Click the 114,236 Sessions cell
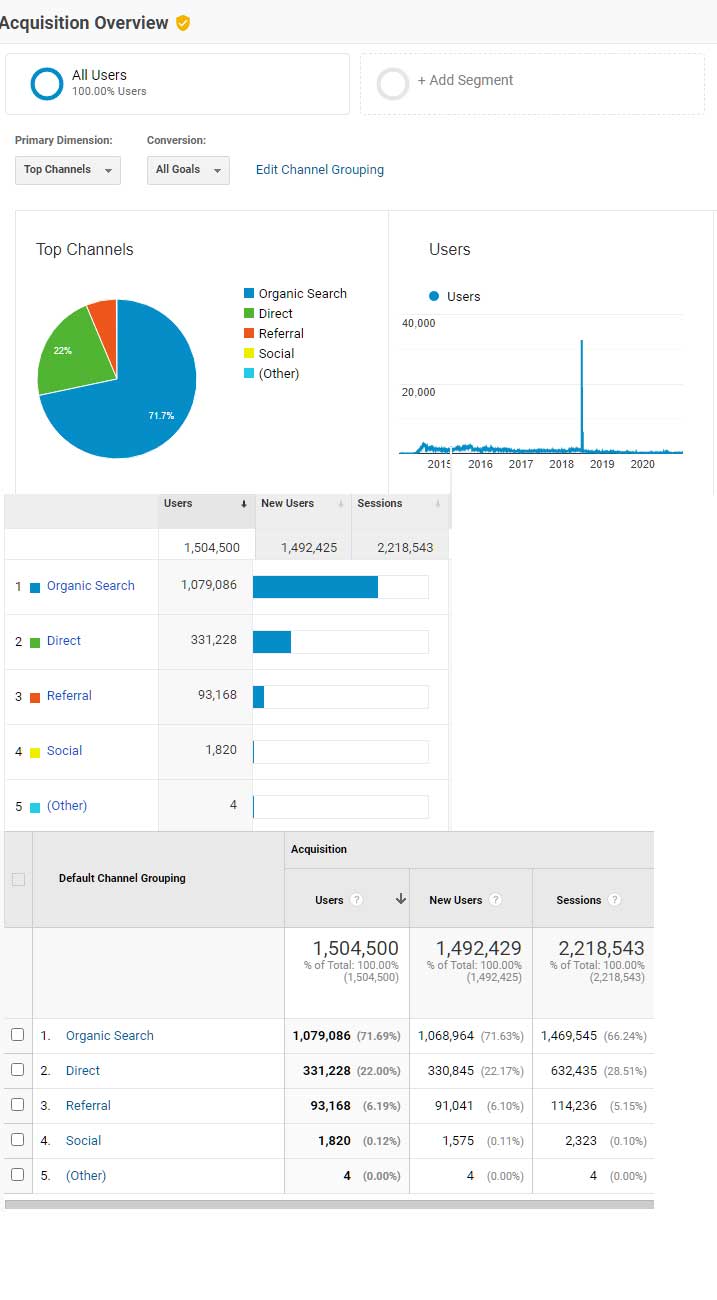Image resolution: width=717 pixels, height=1300 pixels. point(574,1106)
